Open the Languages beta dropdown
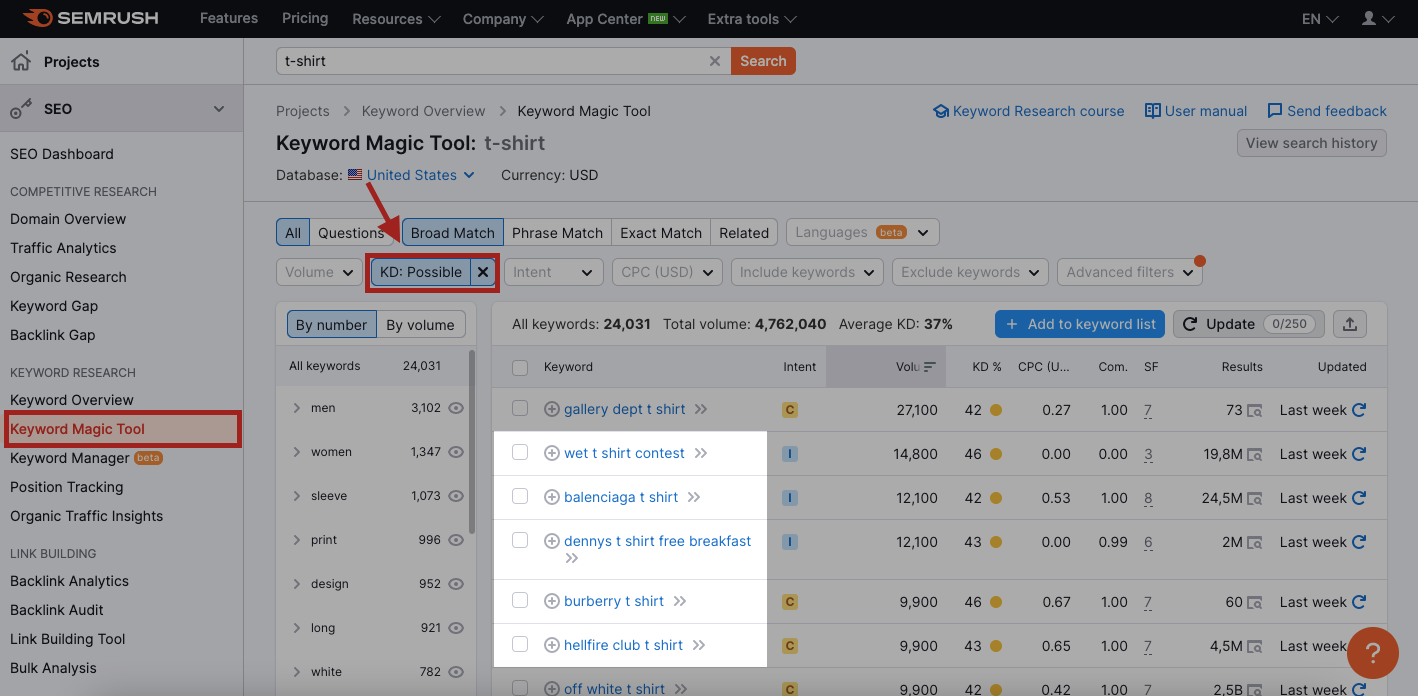This screenshot has height=696, width=1418. (863, 232)
